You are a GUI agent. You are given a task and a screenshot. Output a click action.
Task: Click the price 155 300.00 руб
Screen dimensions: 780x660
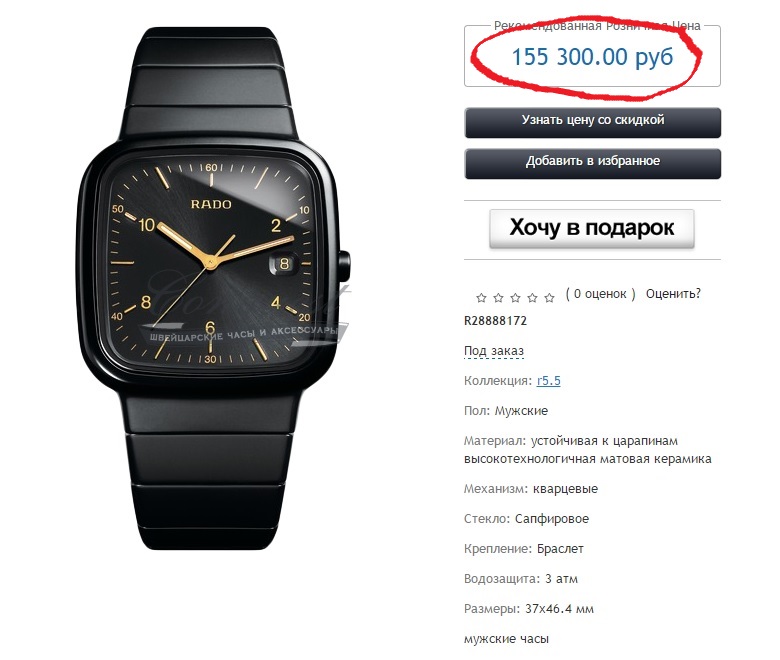click(x=592, y=57)
